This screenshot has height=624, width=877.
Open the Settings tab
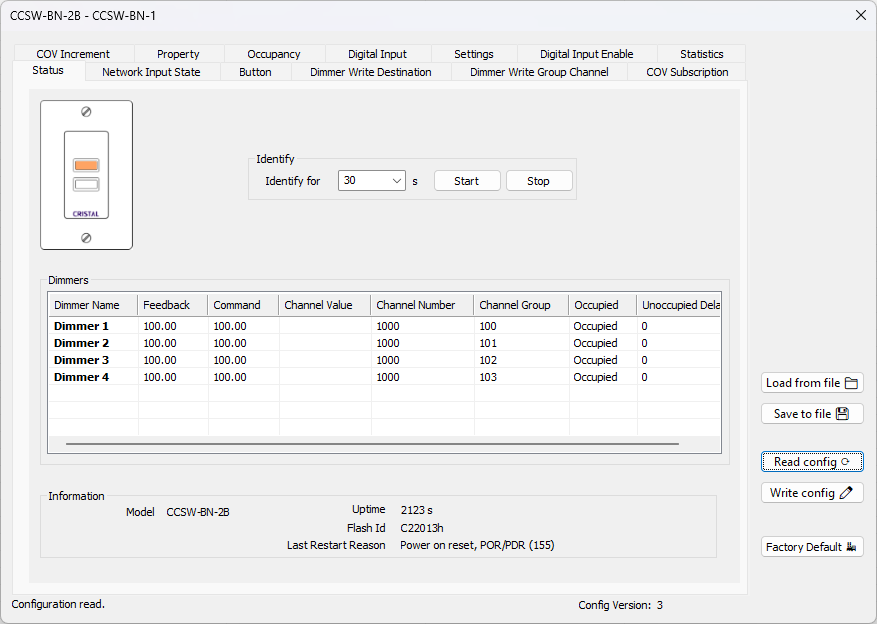(474, 54)
